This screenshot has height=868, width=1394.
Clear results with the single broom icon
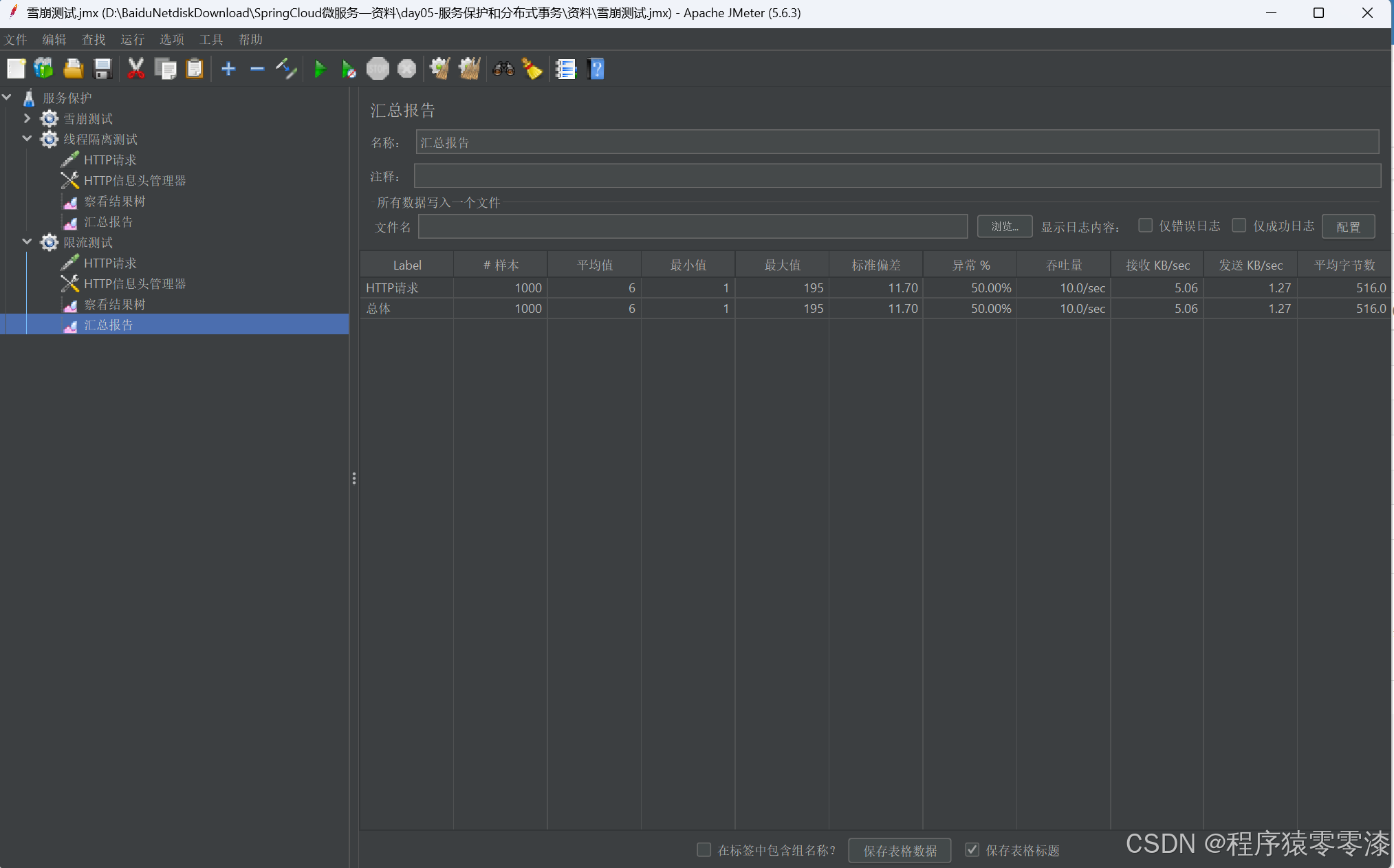[x=440, y=69]
